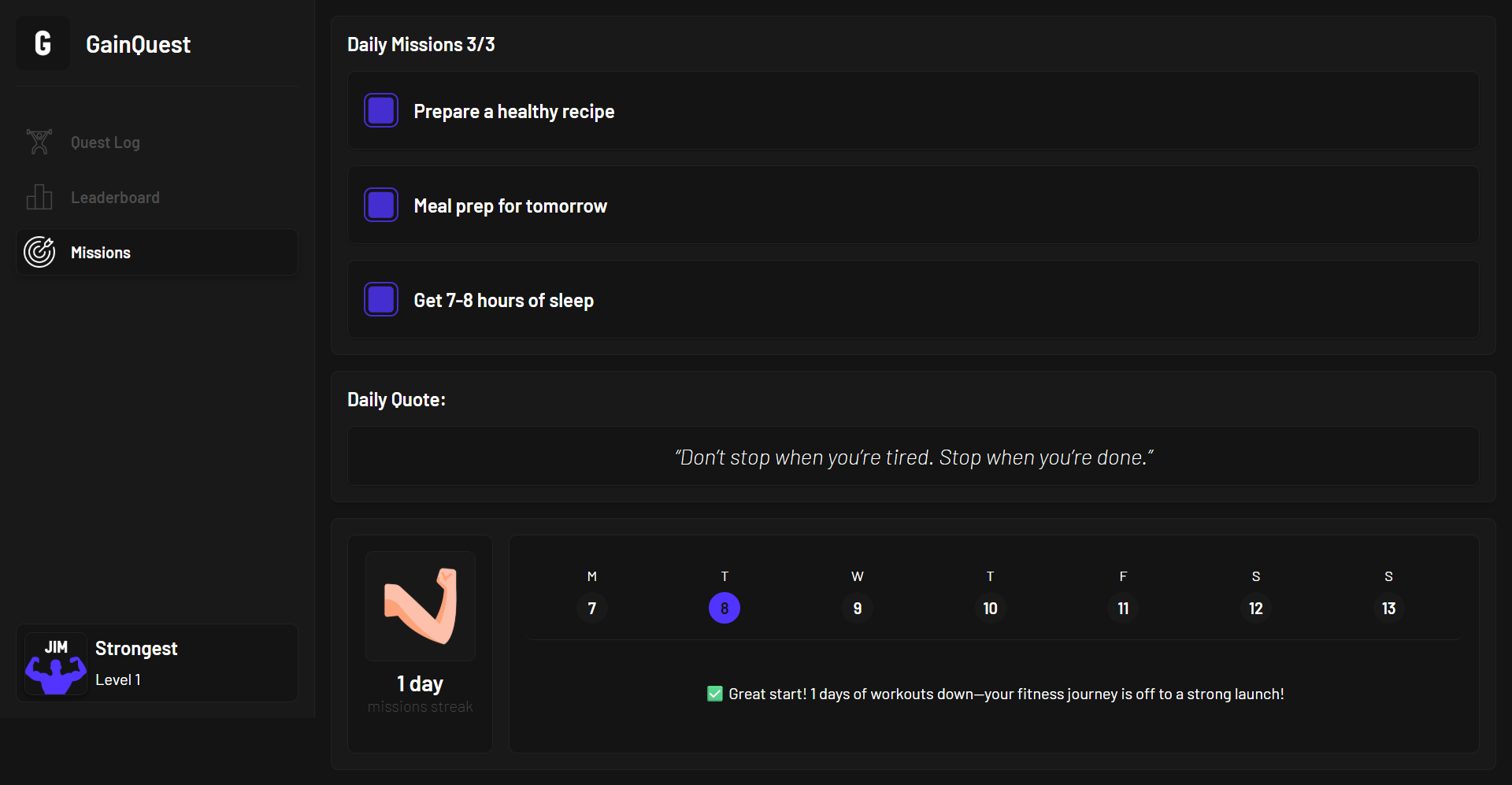Open the Strongest Level 1 profile card
This screenshot has height=785, width=1512.
157,663
